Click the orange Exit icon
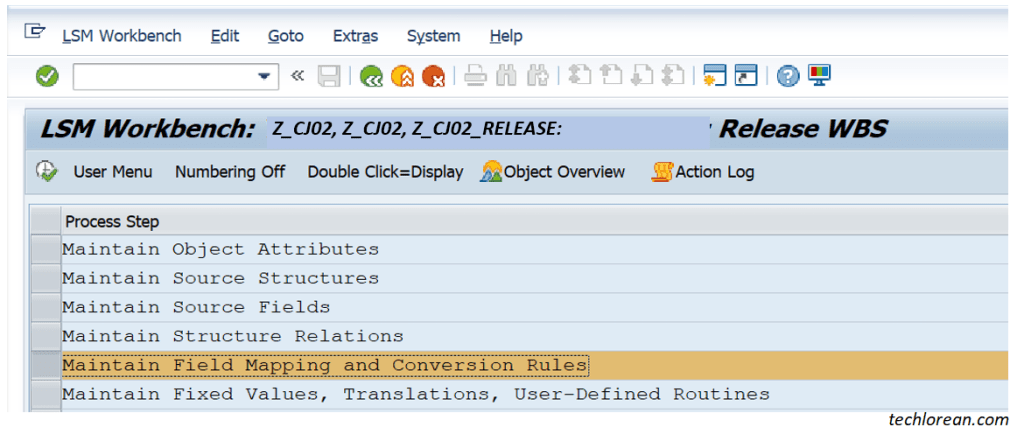This screenshot has width=1024, height=434. tap(402, 77)
